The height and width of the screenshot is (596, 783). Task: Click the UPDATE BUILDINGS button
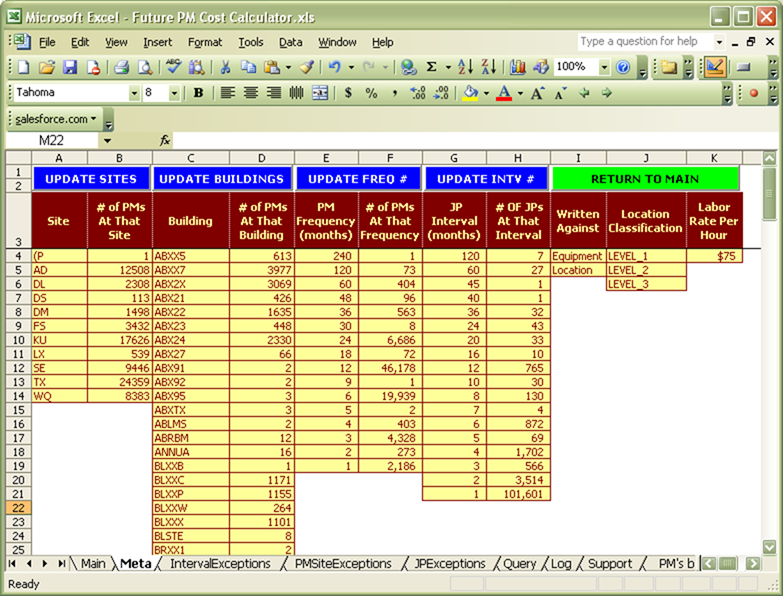[x=222, y=179]
